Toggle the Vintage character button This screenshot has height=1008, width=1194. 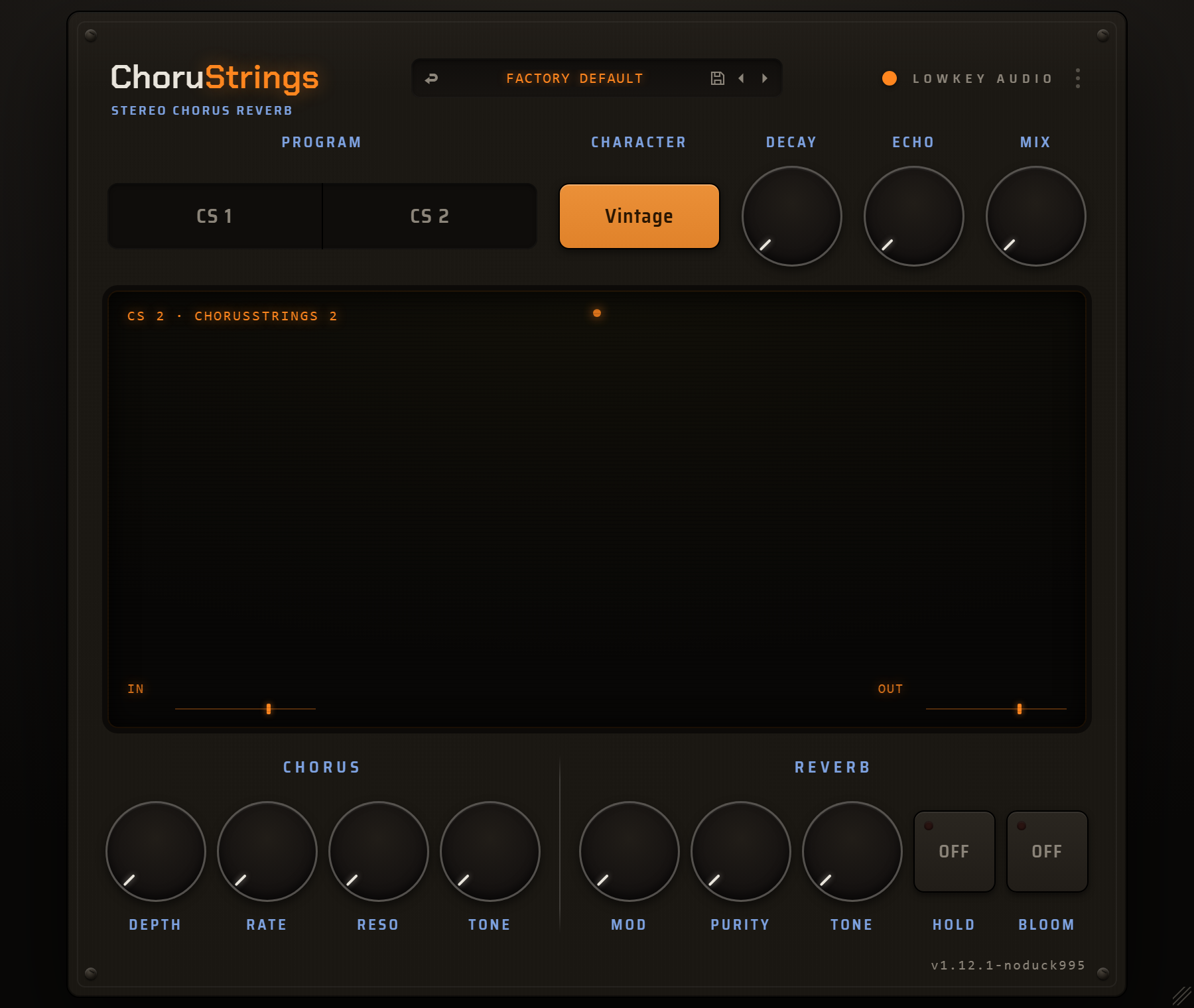coord(639,216)
